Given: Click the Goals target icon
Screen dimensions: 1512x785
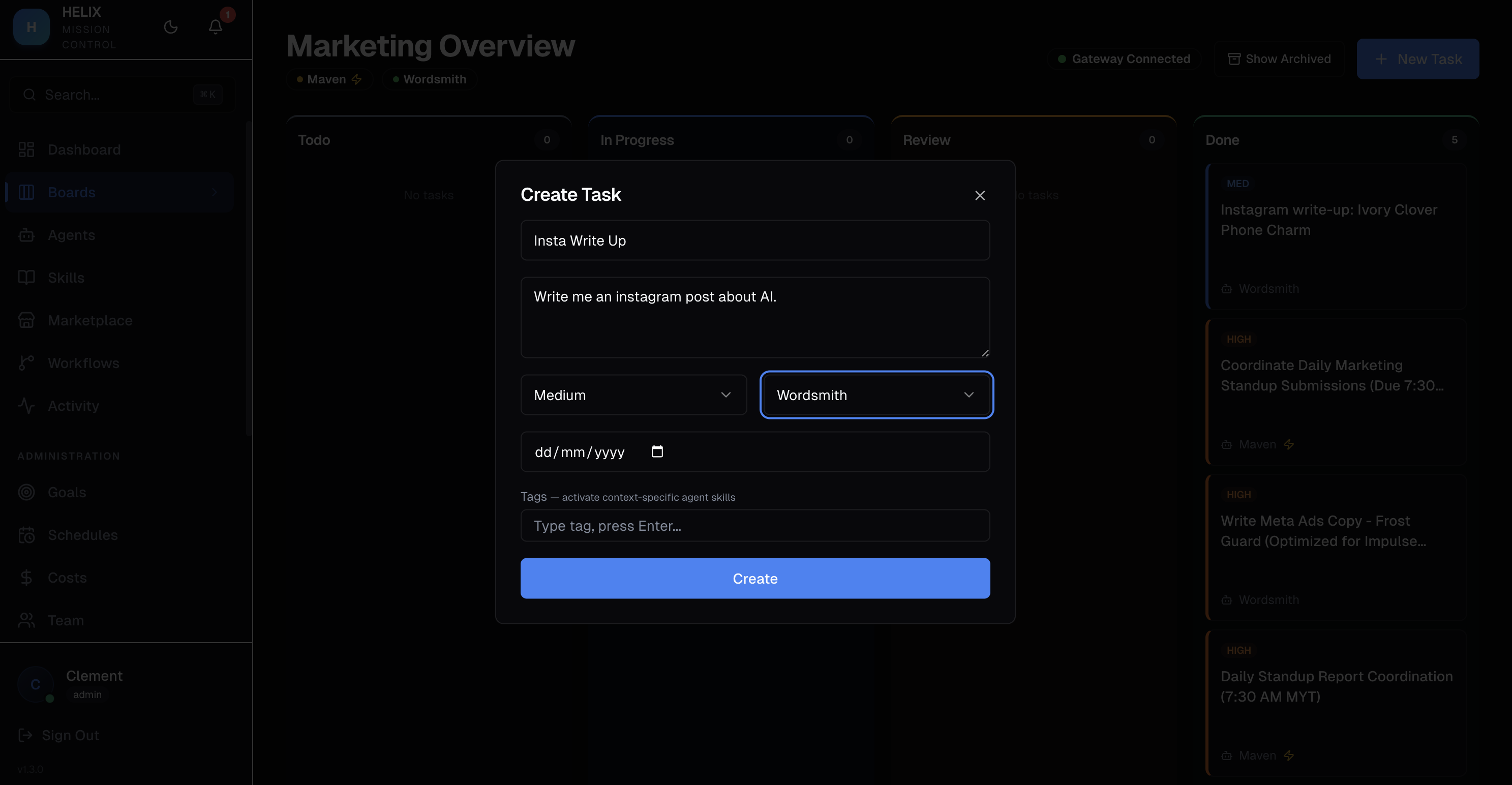Looking at the screenshot, I should tap(26, 492).
